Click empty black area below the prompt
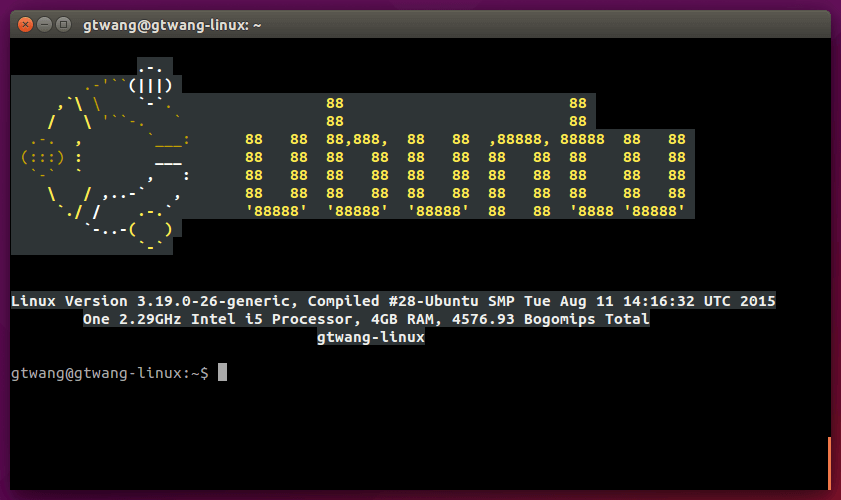The height and width of the screenshot is (500, 841). tap(420, 440)
